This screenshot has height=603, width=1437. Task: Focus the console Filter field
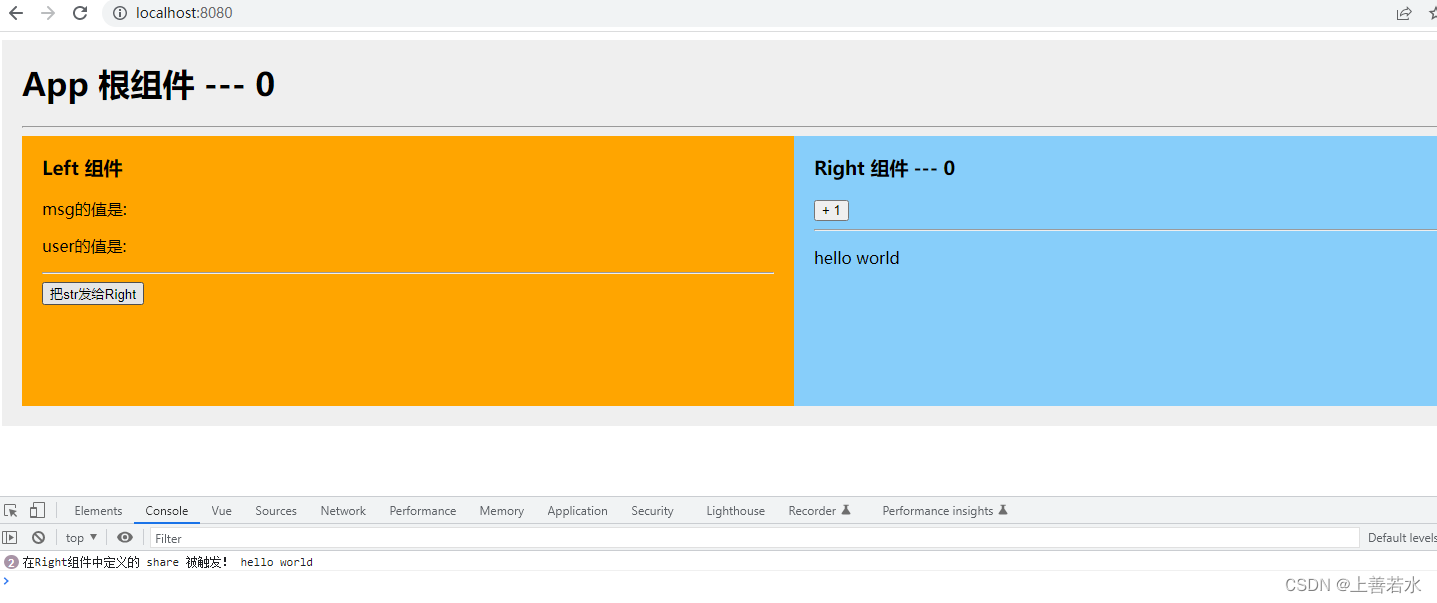[754, 537]
